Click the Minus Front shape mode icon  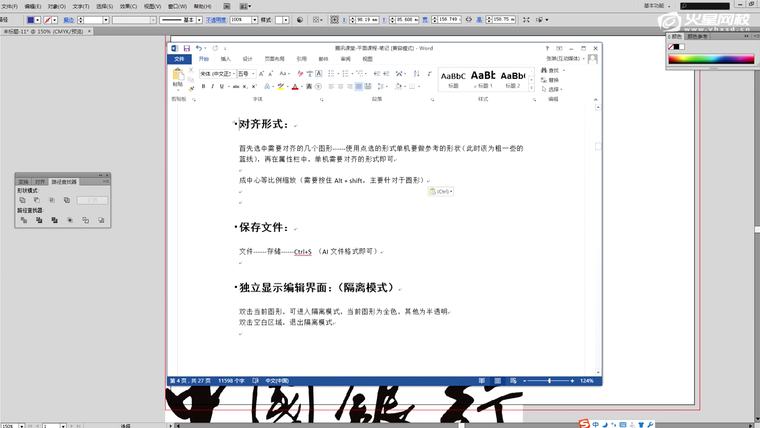(37, 200)
